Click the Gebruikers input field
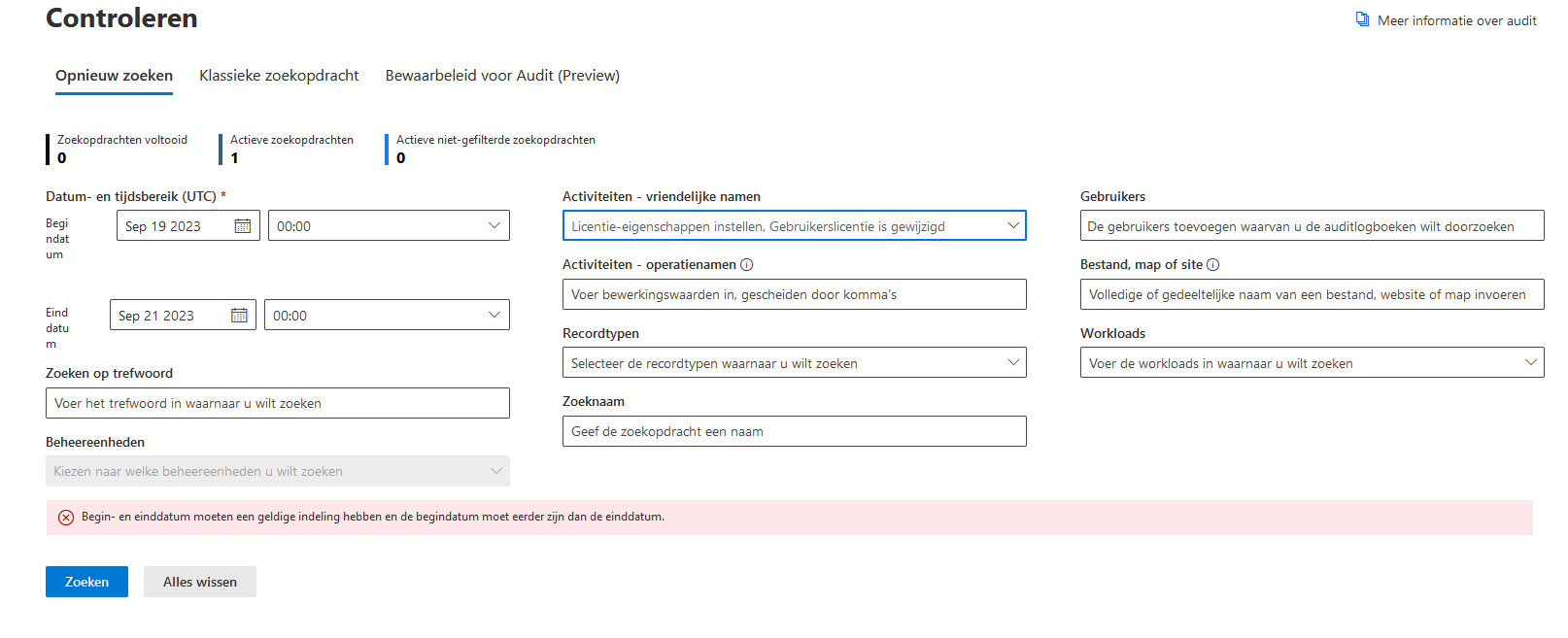This screenshot has height=638, width=1568. point(1312,225)
